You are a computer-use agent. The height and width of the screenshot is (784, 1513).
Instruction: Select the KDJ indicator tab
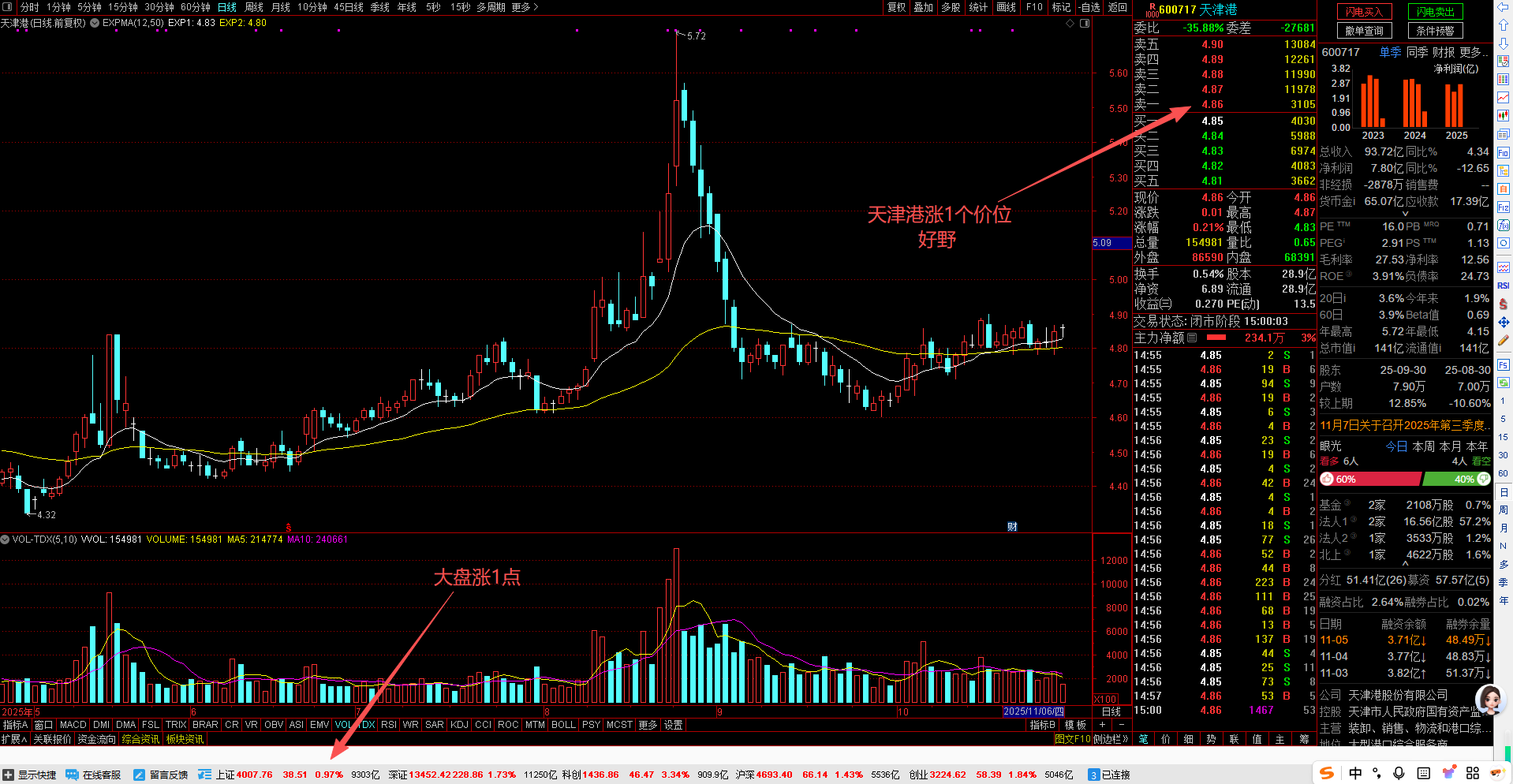click(x=459, y=725)
